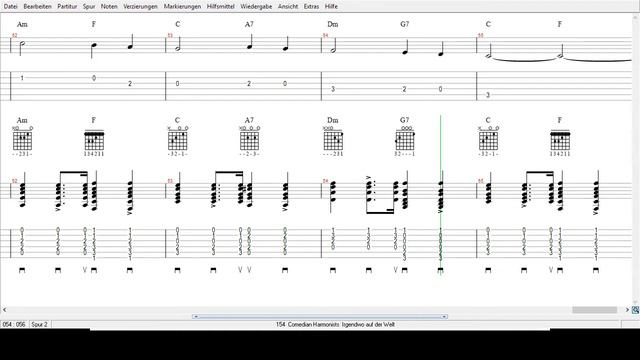
Task: Open the Partitur menu
Action: [67, 7]
